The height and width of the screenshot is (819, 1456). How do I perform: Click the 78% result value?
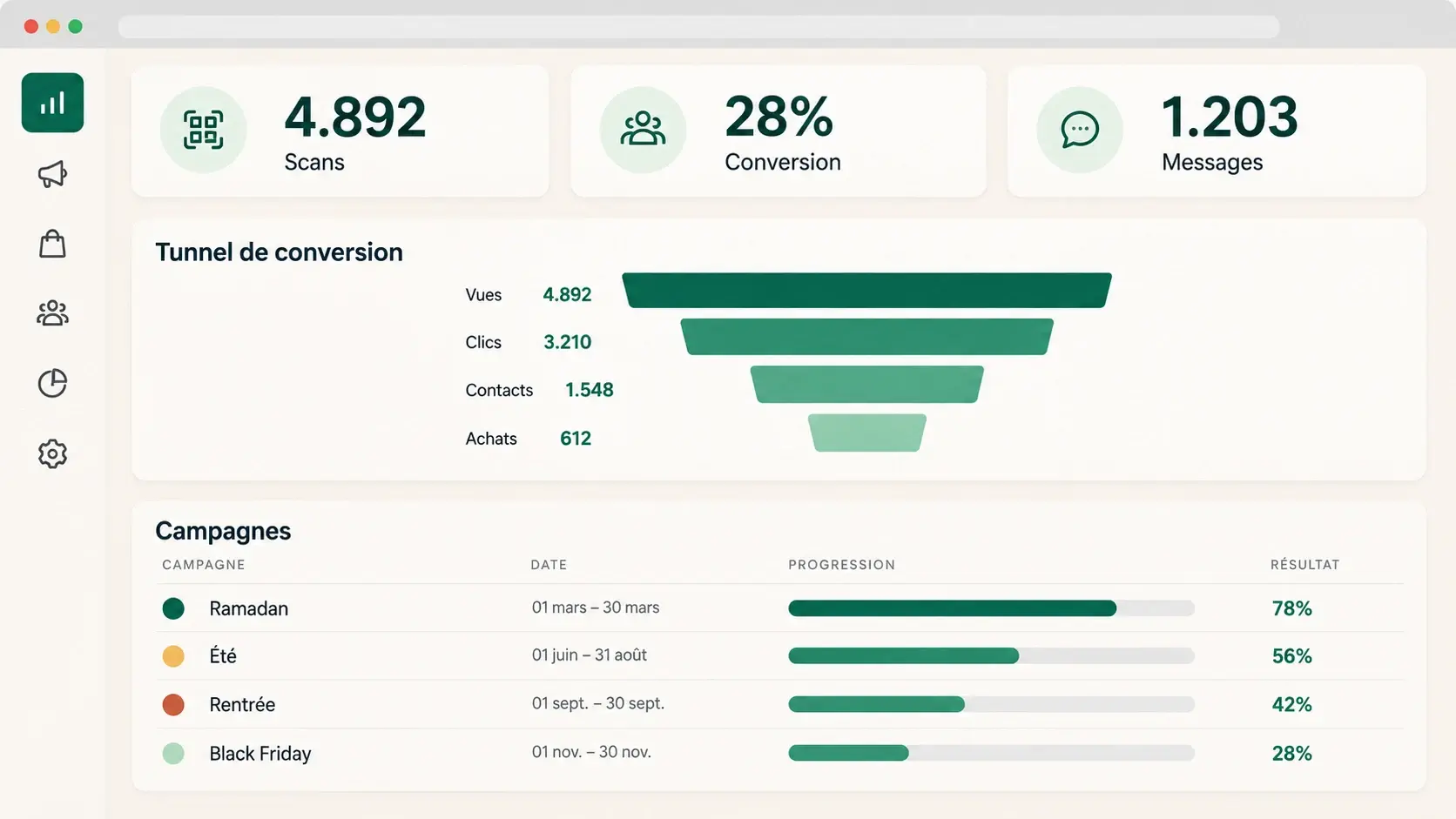coord(1291,608)
